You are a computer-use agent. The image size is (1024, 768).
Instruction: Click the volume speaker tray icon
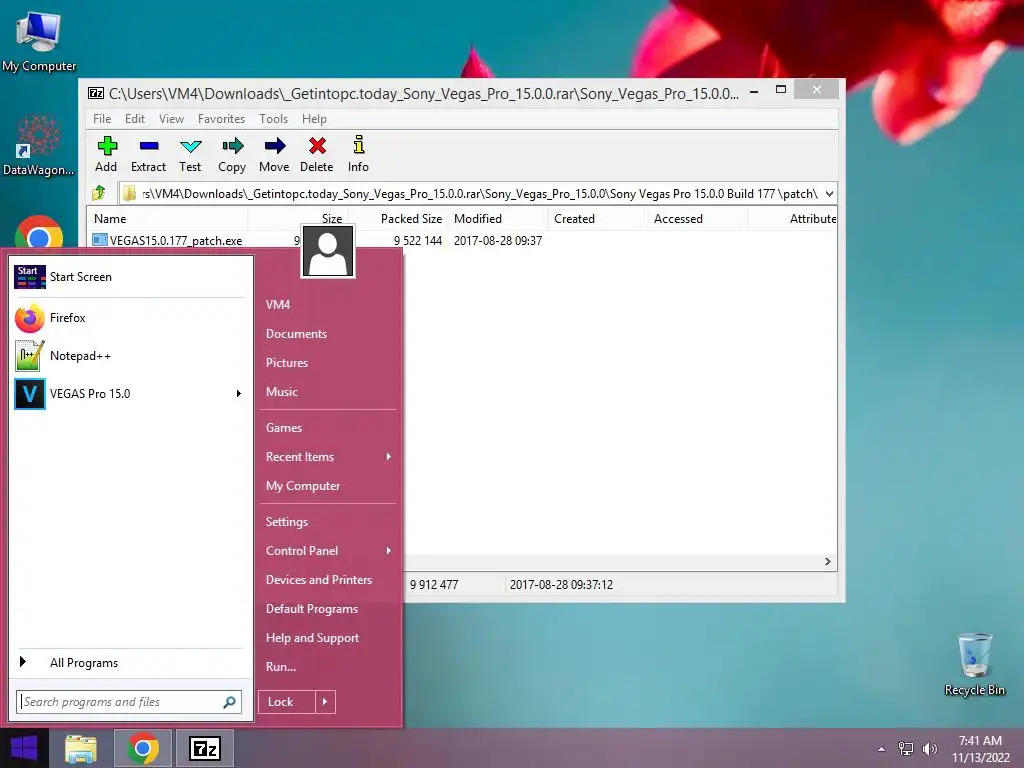tap(929, 748)
